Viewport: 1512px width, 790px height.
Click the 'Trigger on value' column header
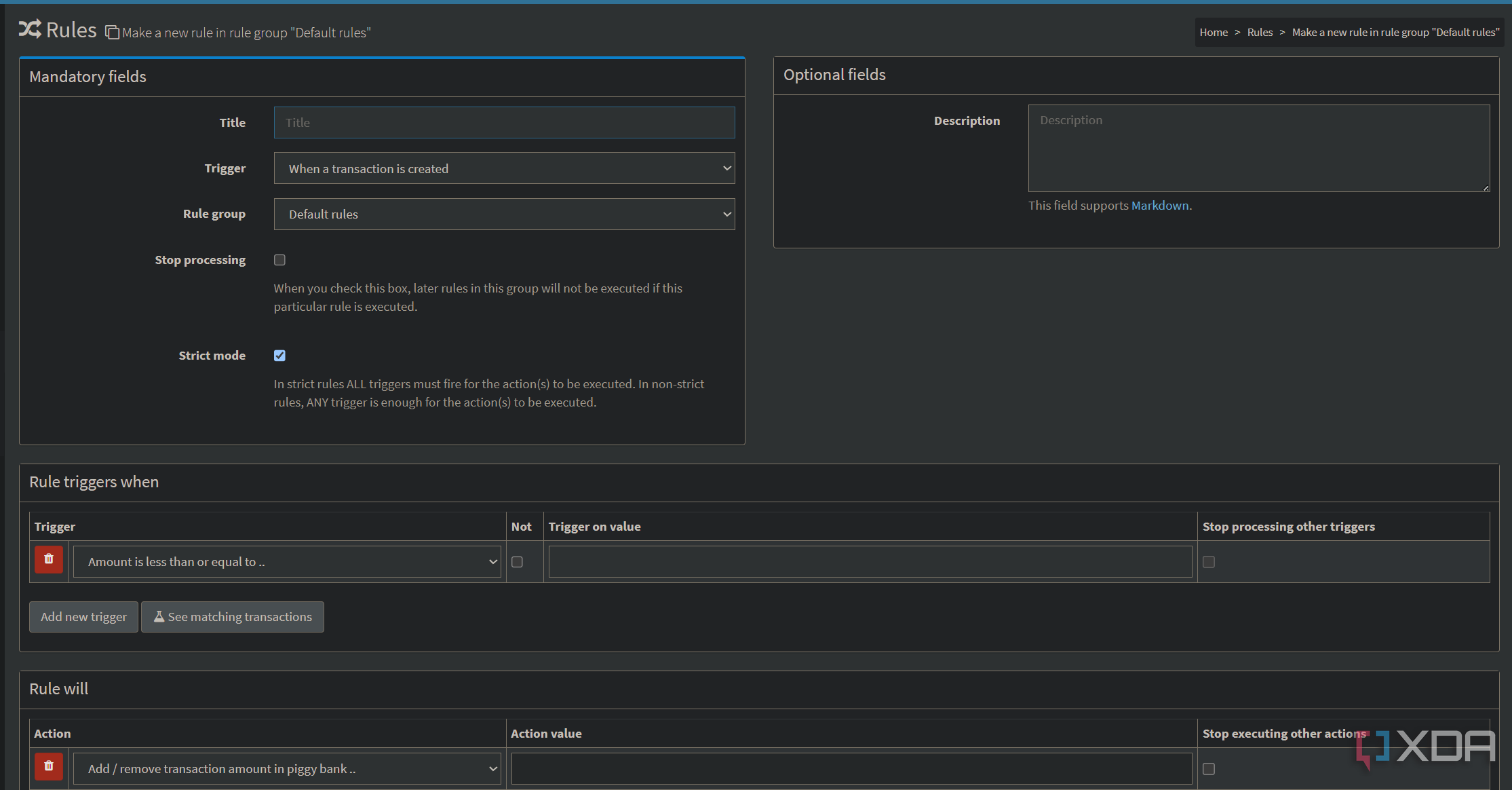[x=594, y=527]
